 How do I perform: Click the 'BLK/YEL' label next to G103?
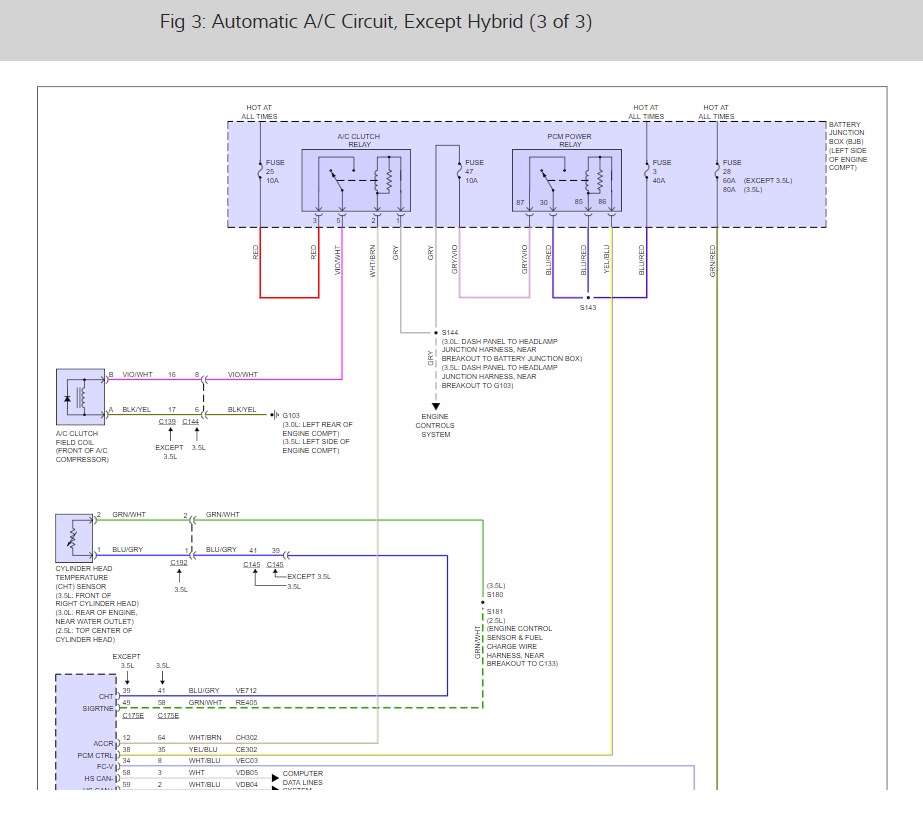pos(242,409)
